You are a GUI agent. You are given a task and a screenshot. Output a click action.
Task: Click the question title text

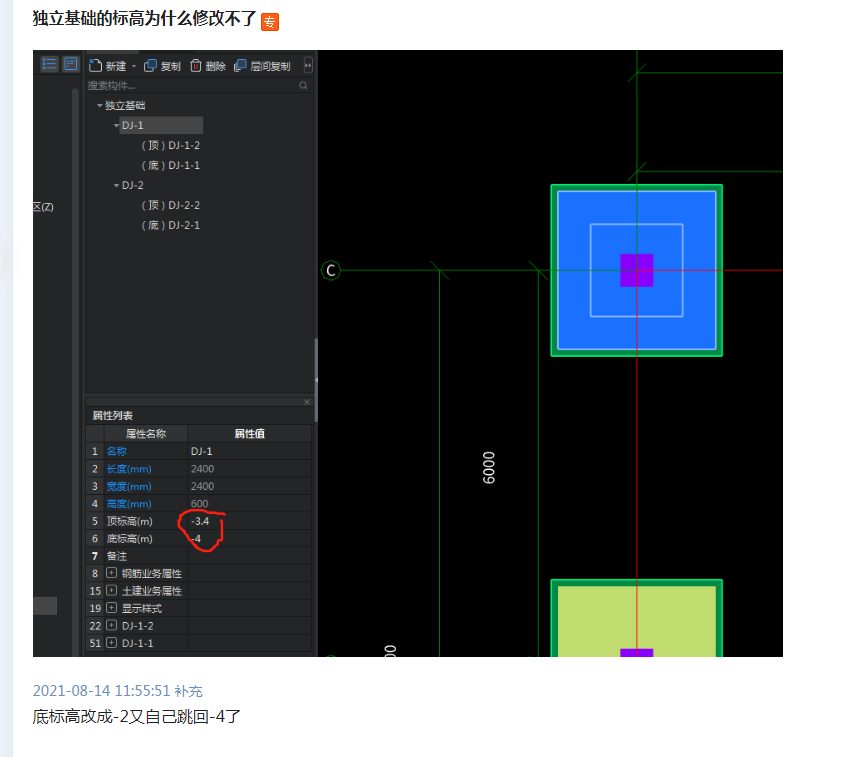[144, 19]
